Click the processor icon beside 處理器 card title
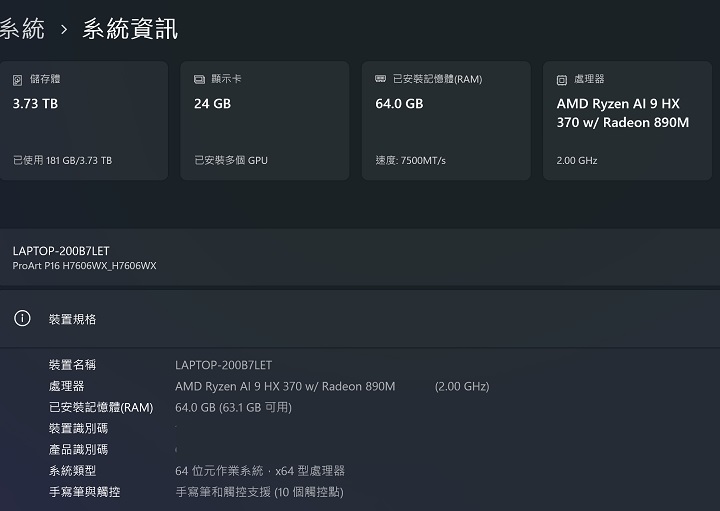 pos(562,80)
